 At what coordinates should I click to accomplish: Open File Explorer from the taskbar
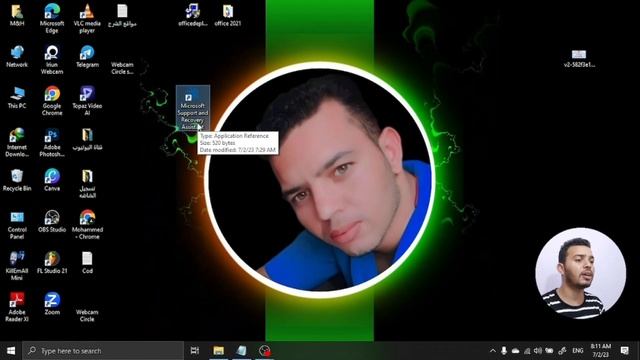[218, 351]
